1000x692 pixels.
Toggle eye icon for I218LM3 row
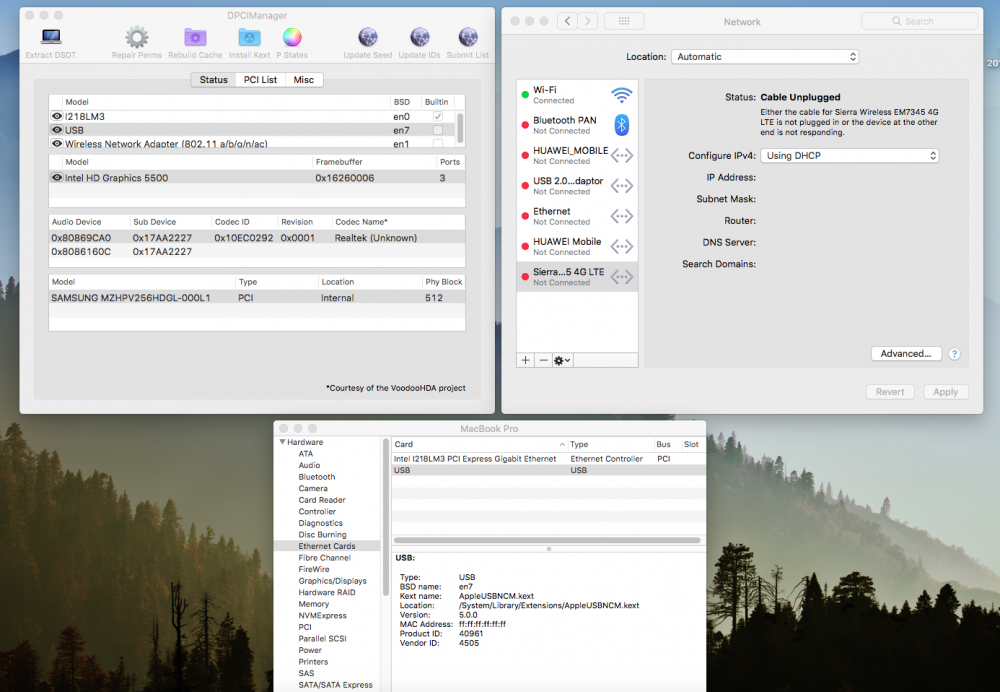pyautogui.click(x=57, y=116)
